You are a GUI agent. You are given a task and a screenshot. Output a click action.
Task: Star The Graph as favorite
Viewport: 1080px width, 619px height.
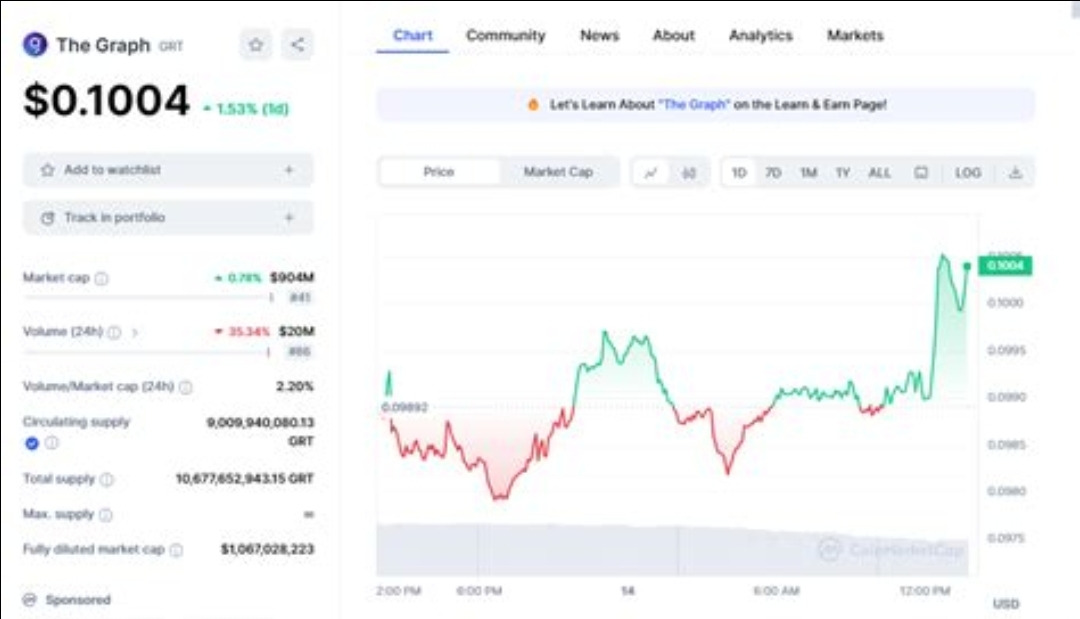click(x=256, y=45)
